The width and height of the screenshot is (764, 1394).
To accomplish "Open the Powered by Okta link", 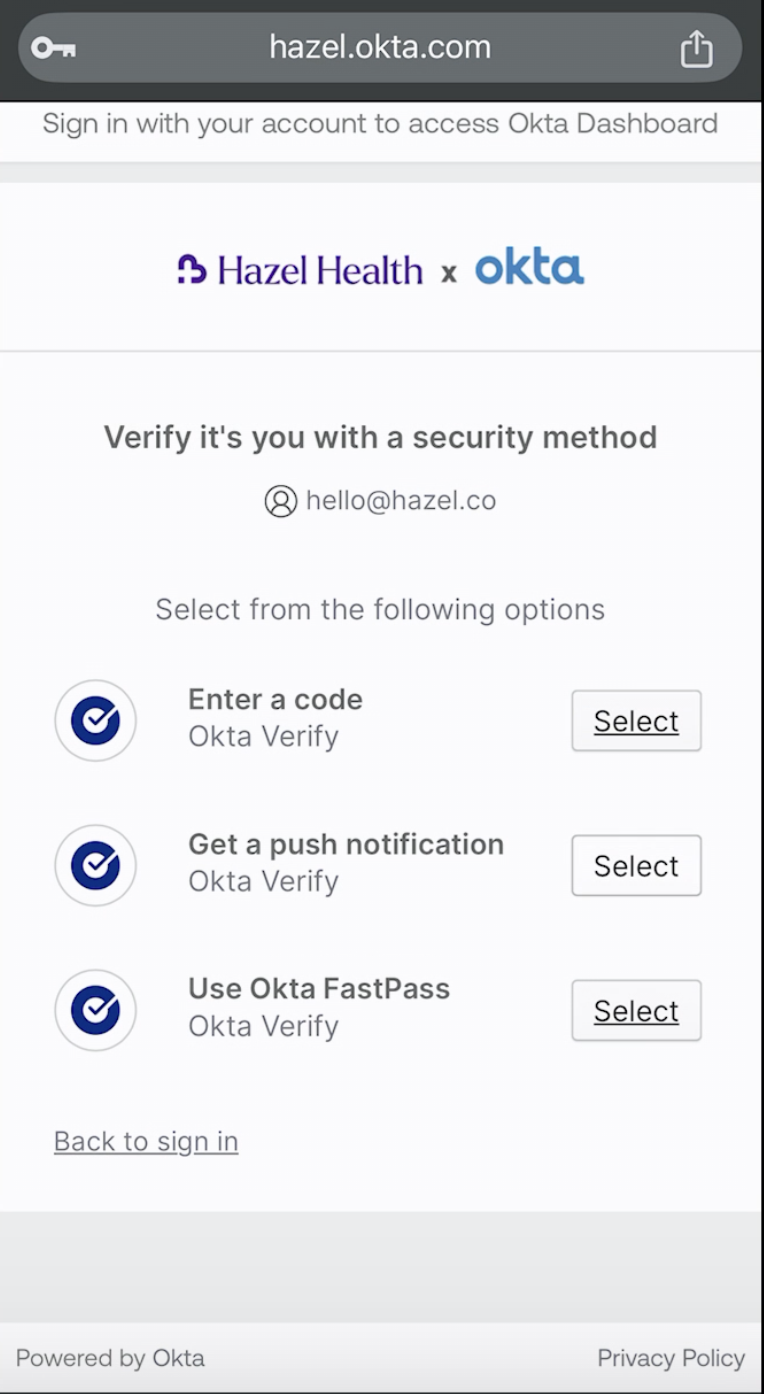I will point(110,1358).
